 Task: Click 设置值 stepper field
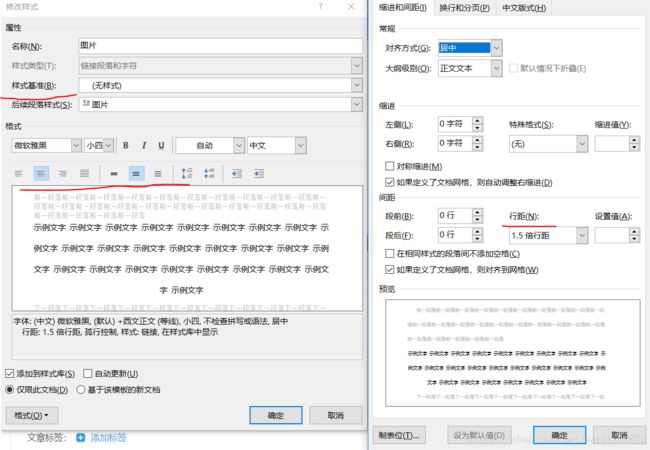617,235
